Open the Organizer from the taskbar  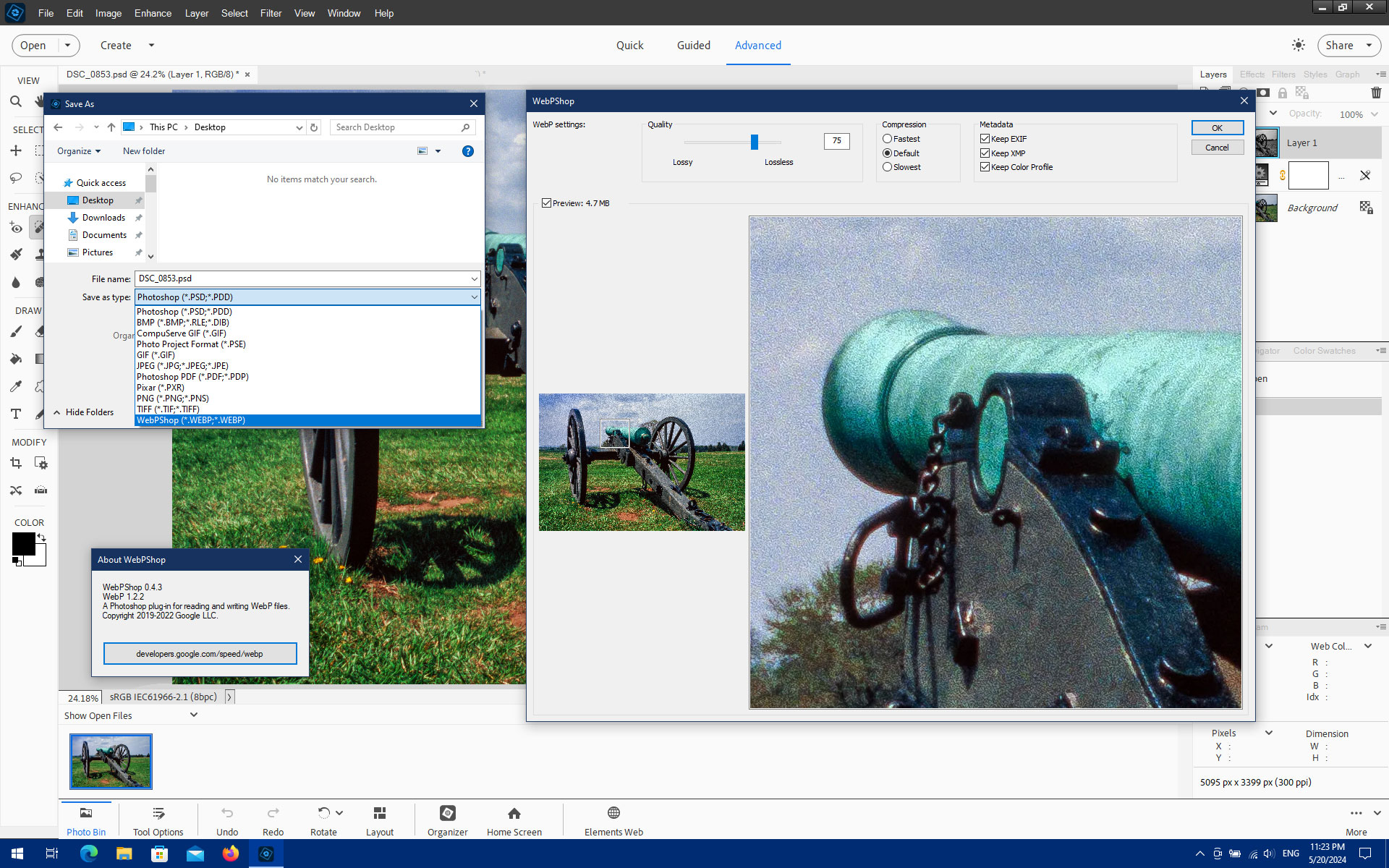click(447, 820)
